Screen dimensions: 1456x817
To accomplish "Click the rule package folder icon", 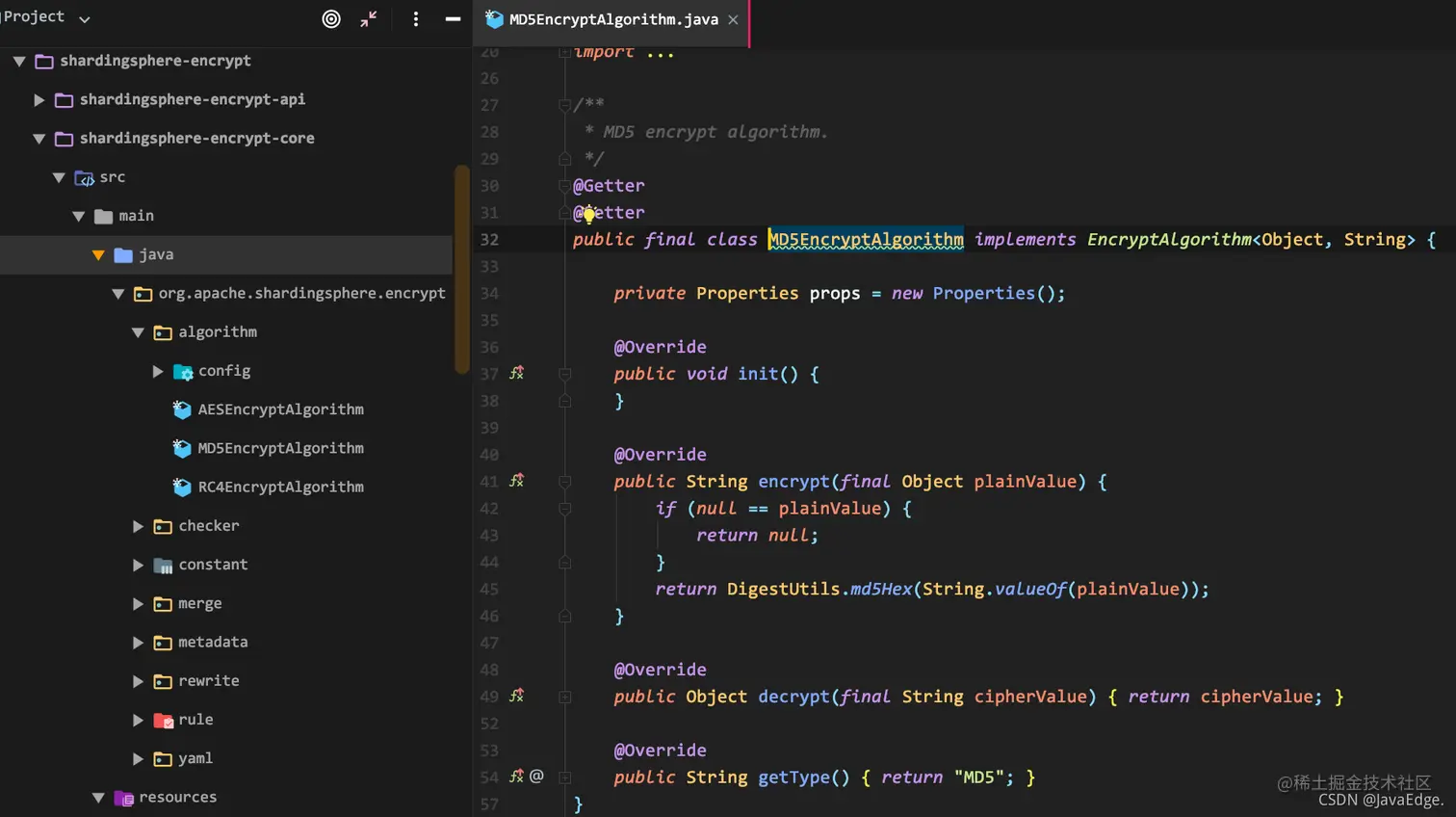I will [163, 720].
